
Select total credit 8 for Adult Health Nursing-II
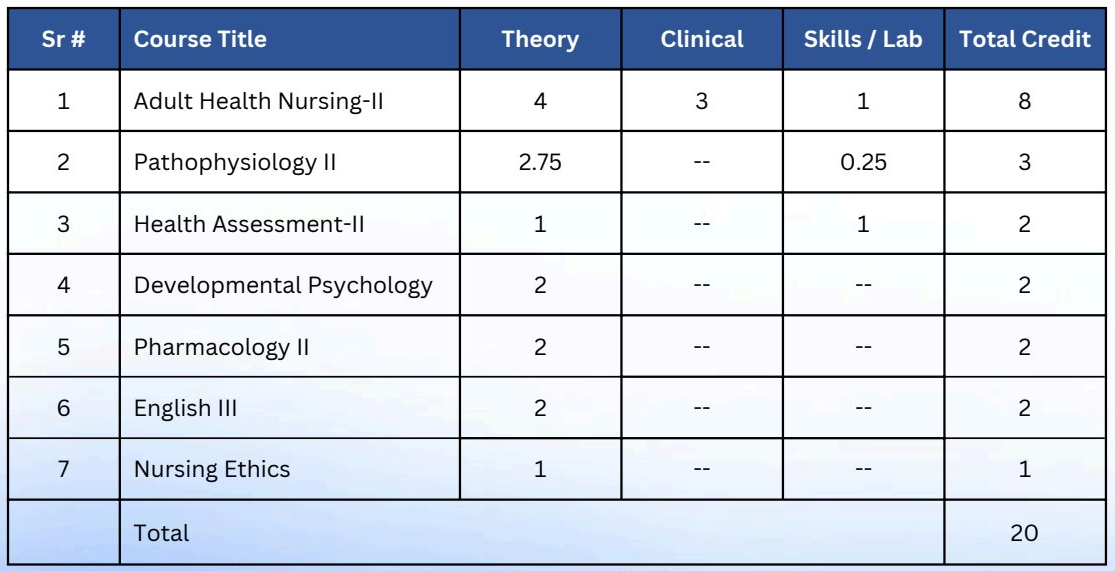point(1025,102)
